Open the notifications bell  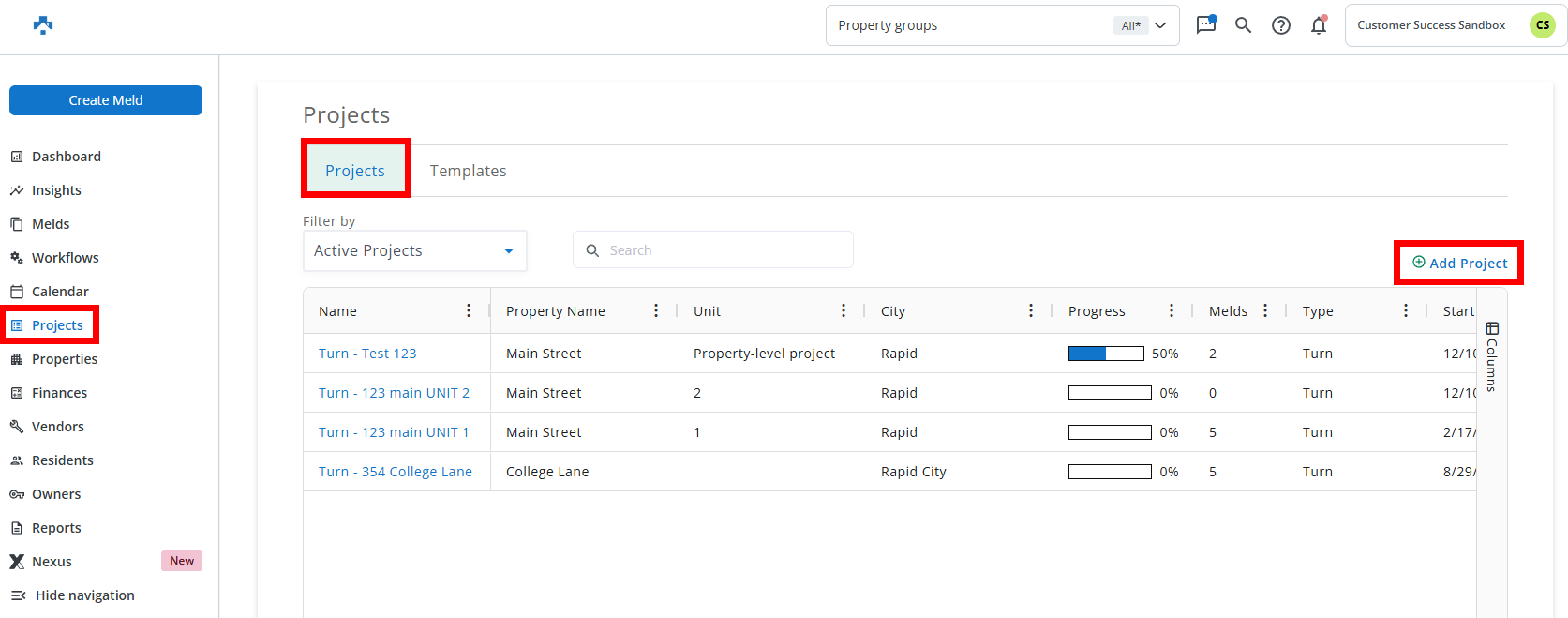[1318, 25]
